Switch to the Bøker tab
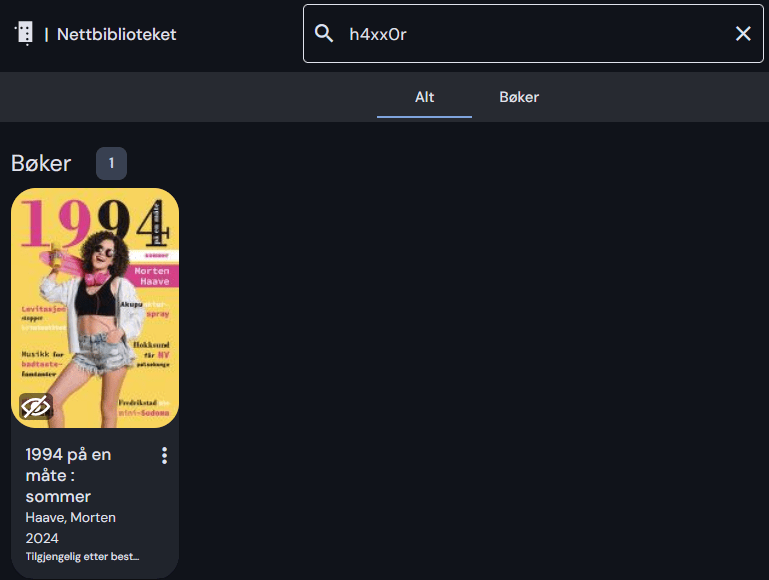This screenshot has height=580, width=769. pyautogui.click(x=519, y=97)
